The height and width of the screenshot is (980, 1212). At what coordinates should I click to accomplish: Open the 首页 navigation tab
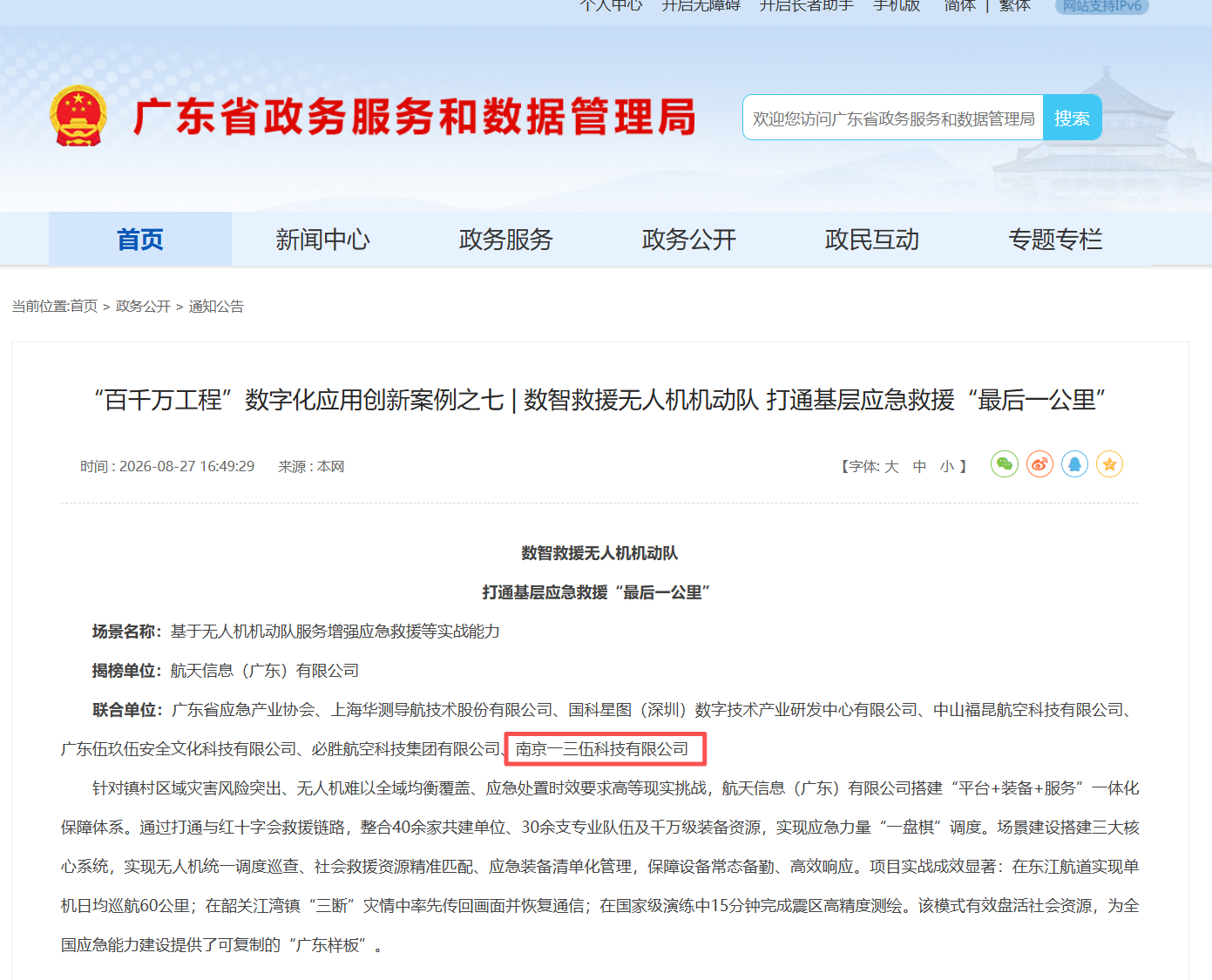140,240
